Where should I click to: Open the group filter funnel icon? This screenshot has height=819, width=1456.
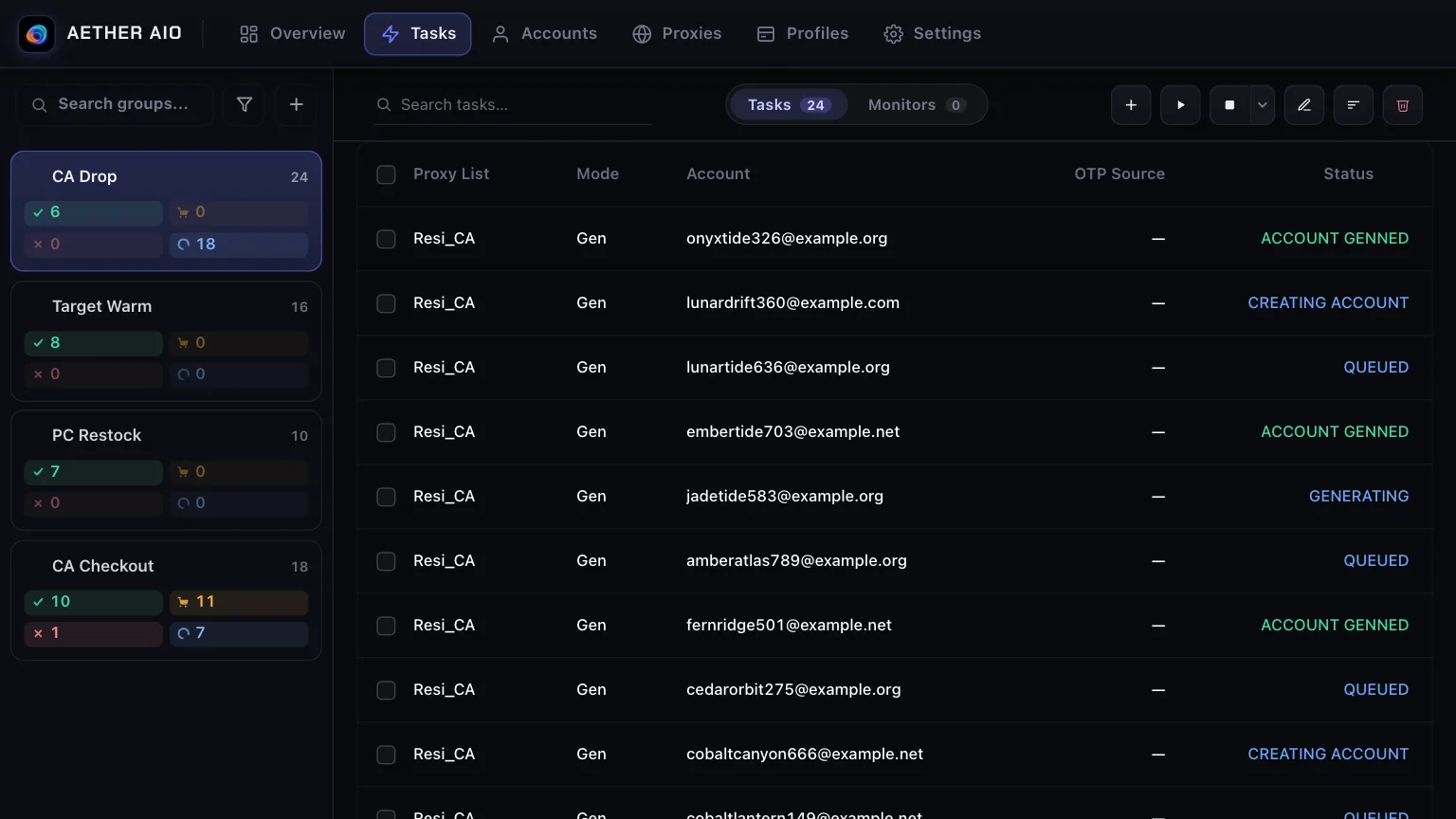(x=245, y=104)
